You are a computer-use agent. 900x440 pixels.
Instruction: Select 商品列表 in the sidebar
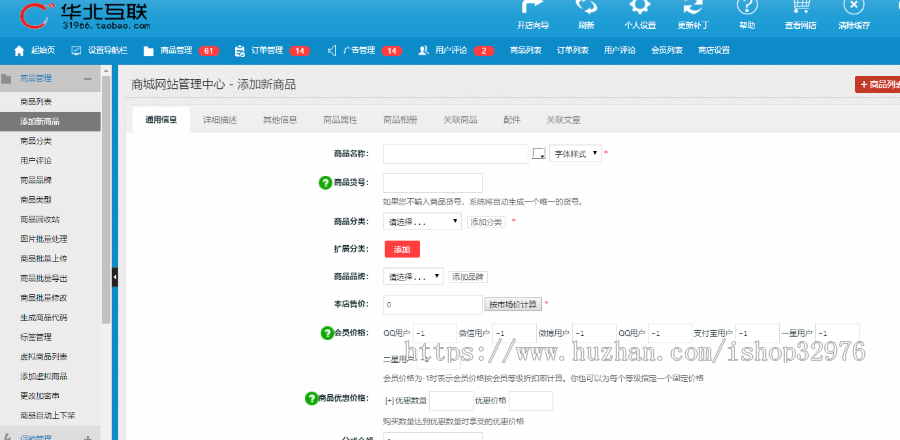click(36, 102)
